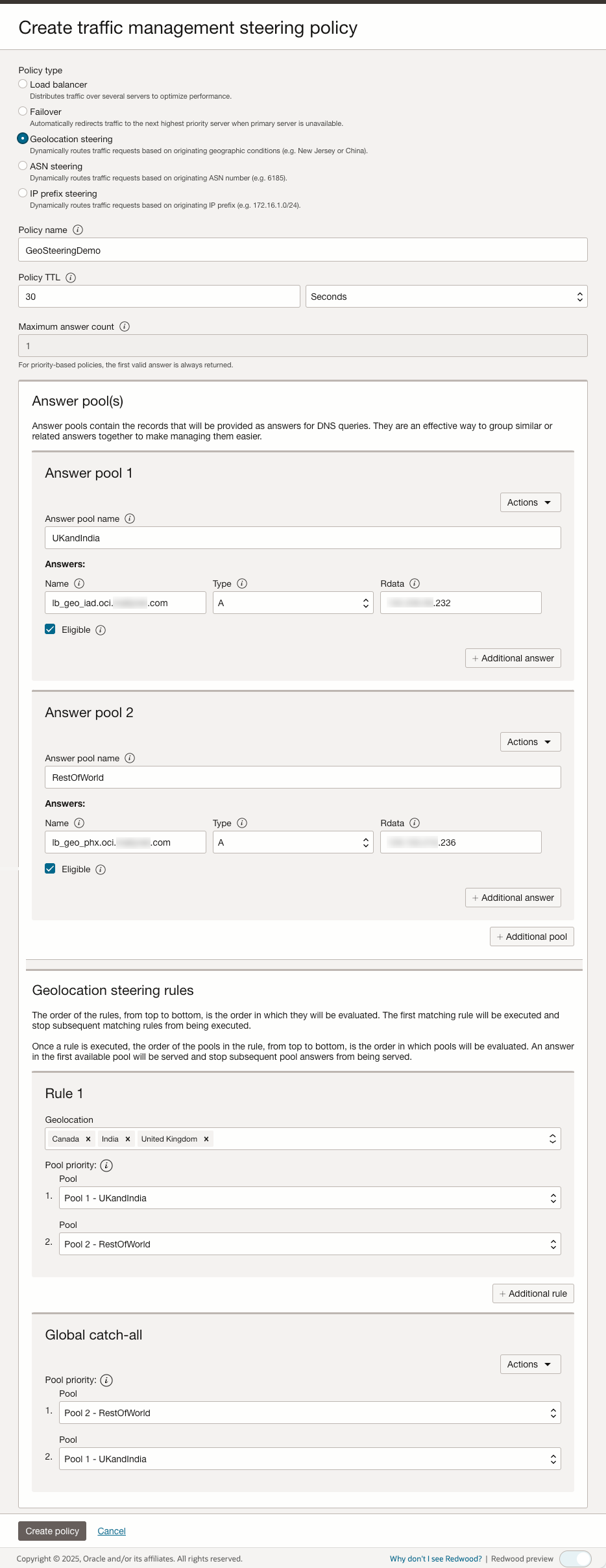
Task: Remove India tag from Rule 1 geolocation
Action: (x=128, y=1139)
